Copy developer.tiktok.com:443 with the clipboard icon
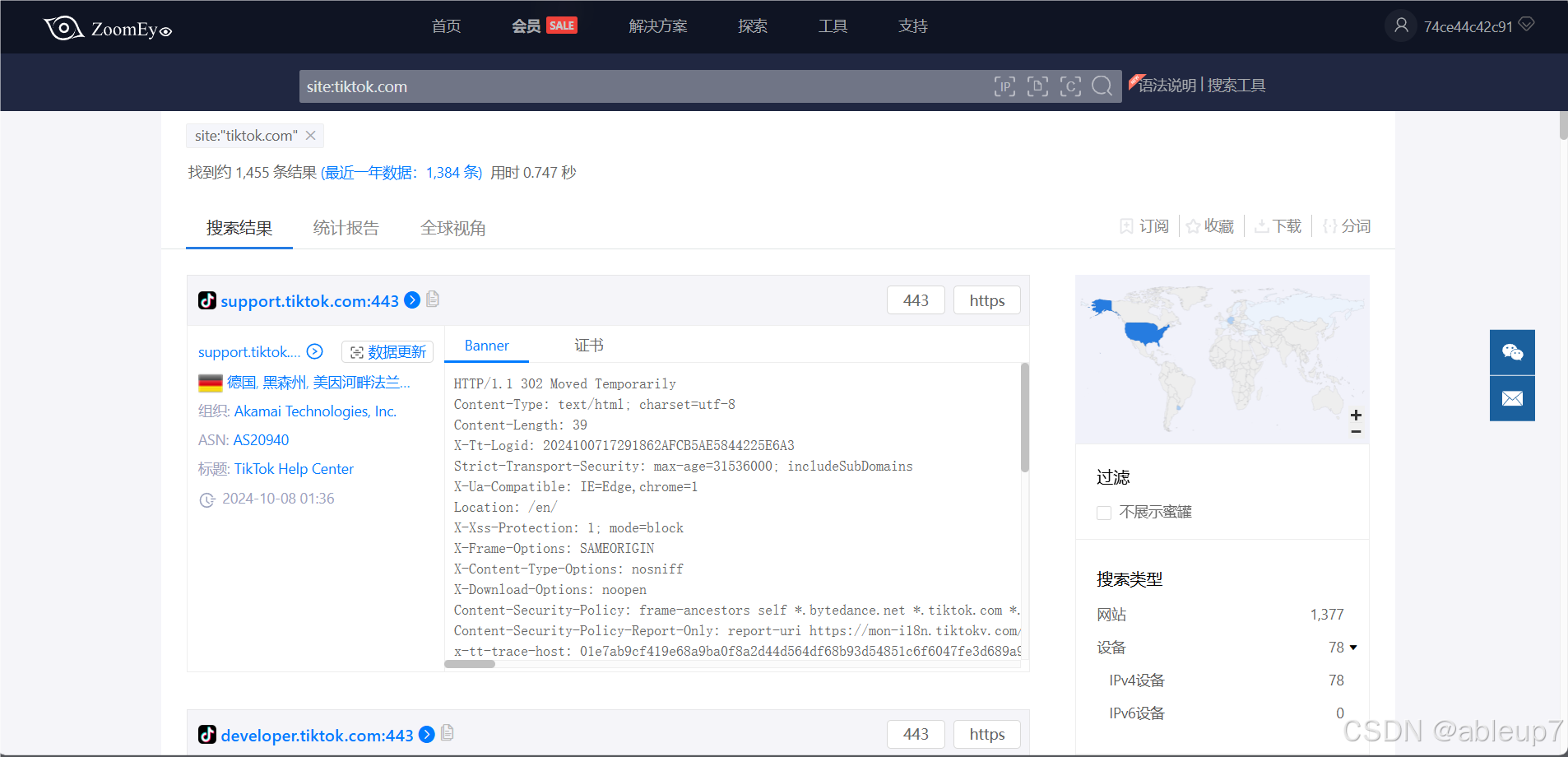 pyautogui.click(x=447, y=732)
